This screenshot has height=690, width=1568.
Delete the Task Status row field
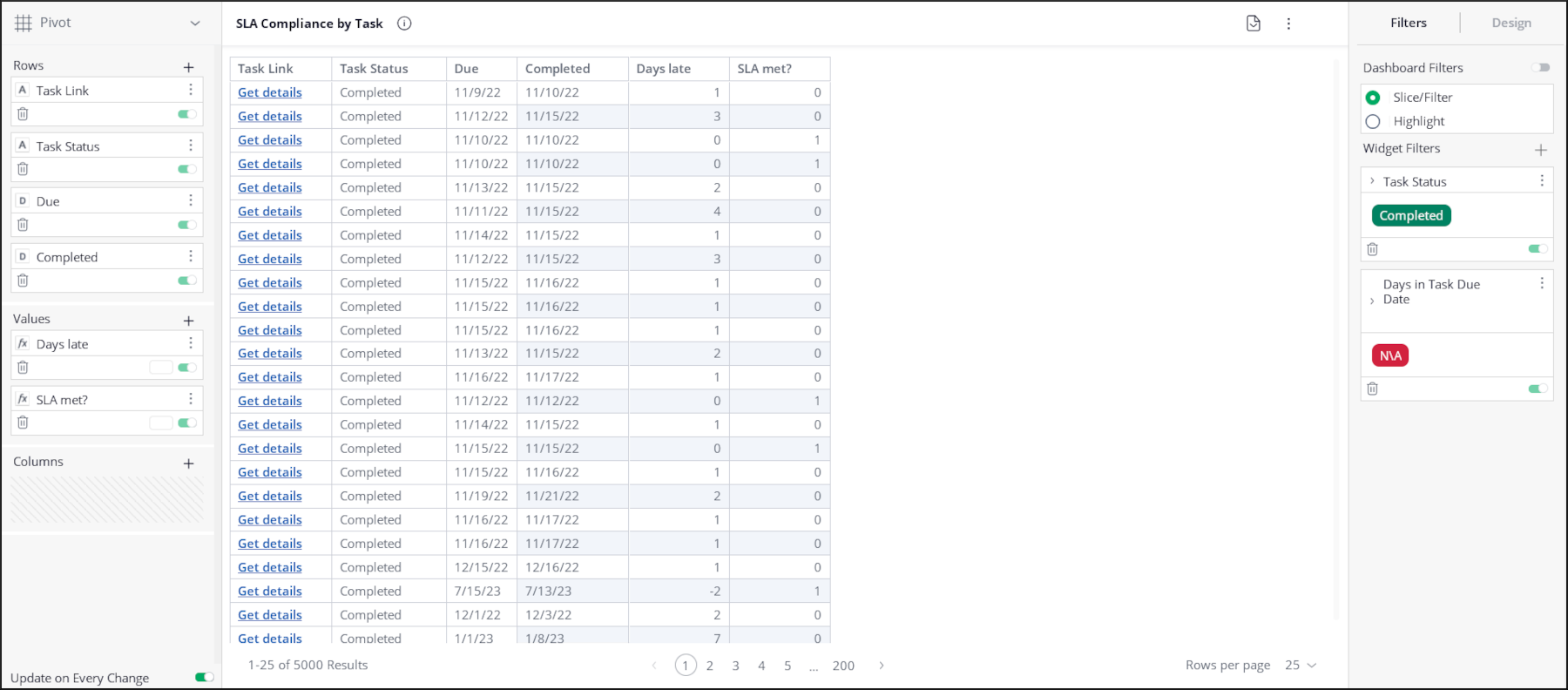point(24,169)
